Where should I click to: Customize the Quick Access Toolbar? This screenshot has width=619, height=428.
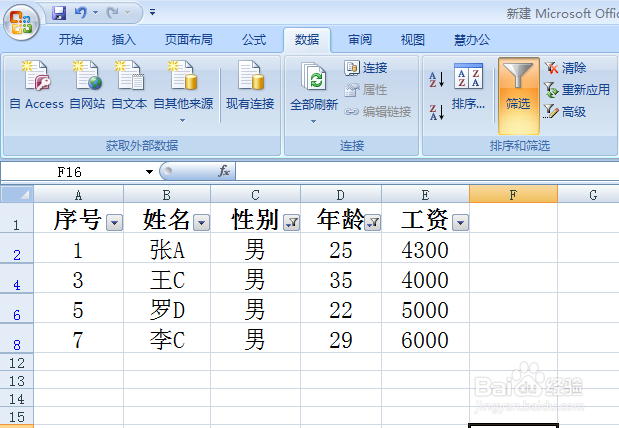[x=152, y=13]
